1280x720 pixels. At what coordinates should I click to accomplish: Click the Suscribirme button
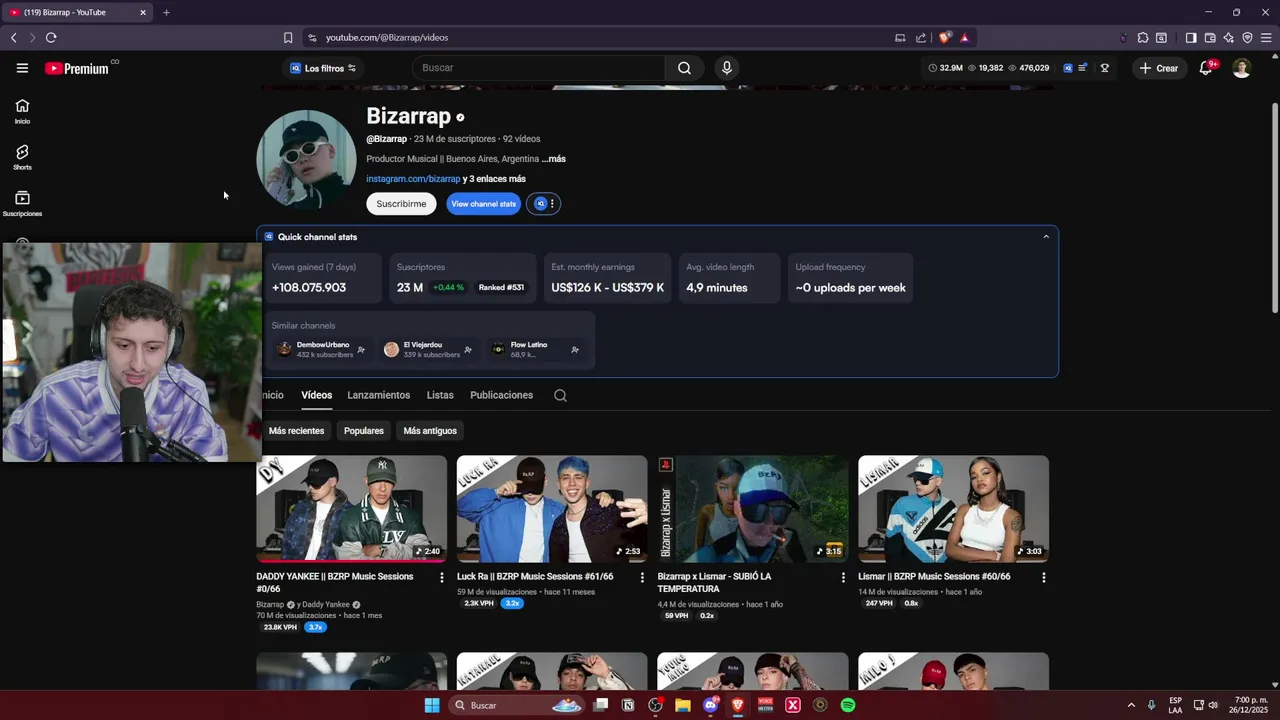click(x=401, y=204)
